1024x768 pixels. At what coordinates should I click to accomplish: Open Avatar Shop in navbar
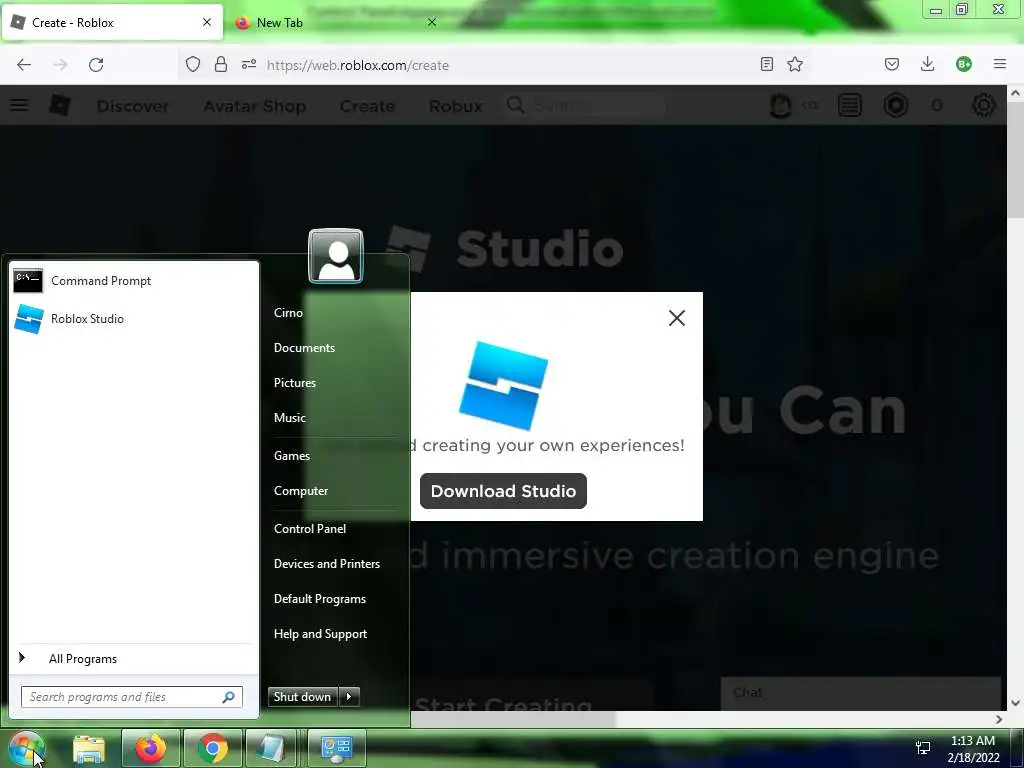tap(255, 106)
